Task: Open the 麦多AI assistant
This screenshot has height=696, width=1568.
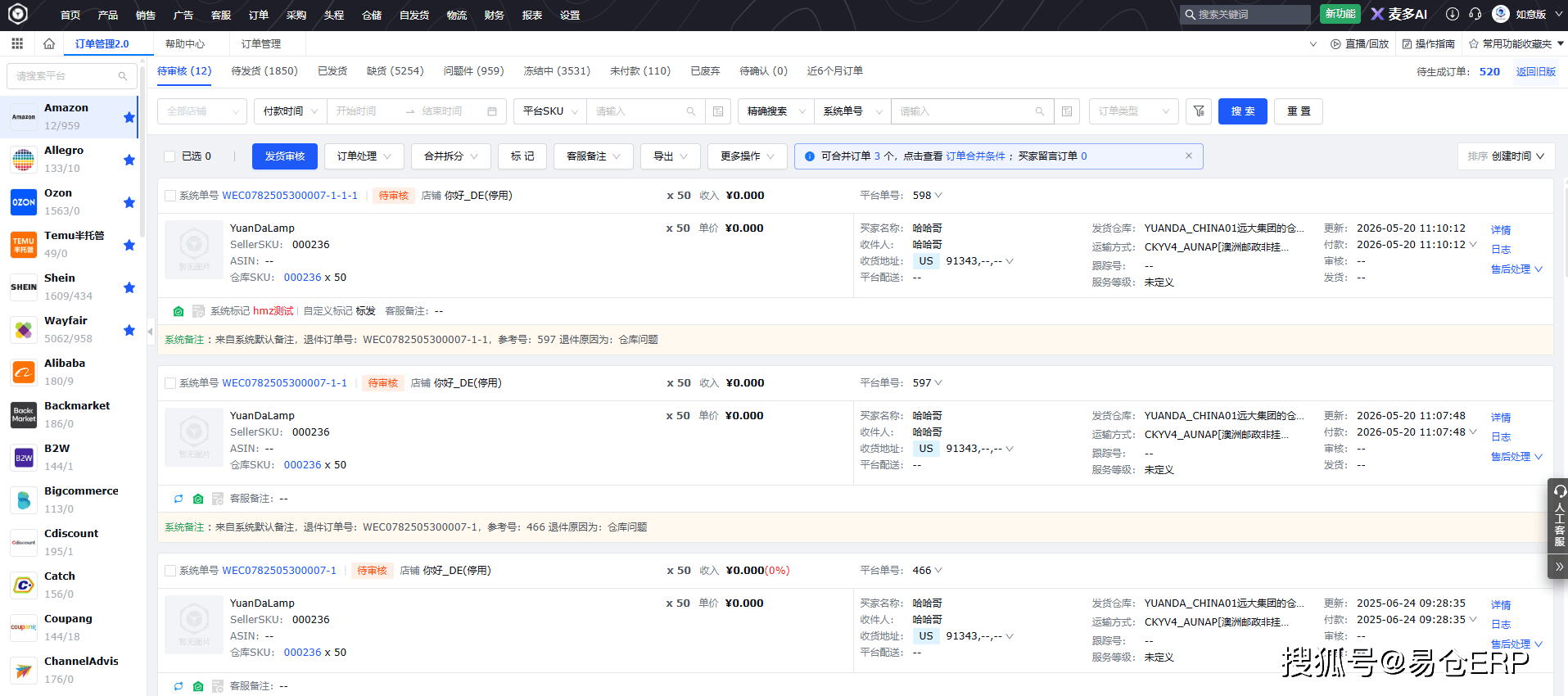Action: point(1399,14)
